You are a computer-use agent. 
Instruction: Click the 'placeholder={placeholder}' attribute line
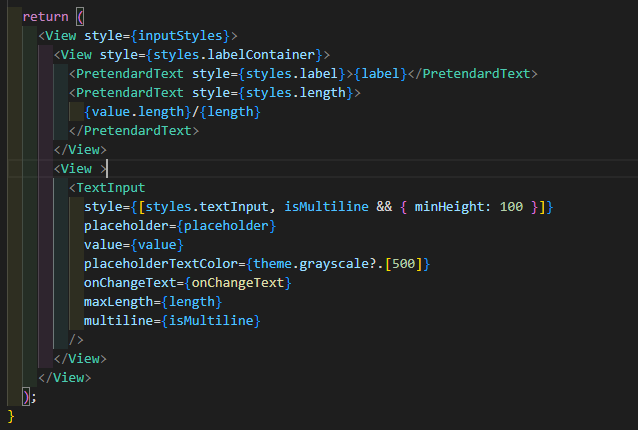point(180,226)
